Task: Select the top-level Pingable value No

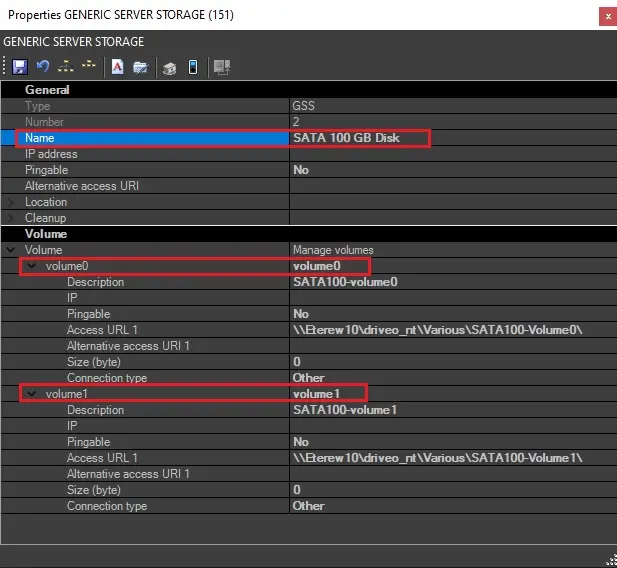Action: point(301,170)
